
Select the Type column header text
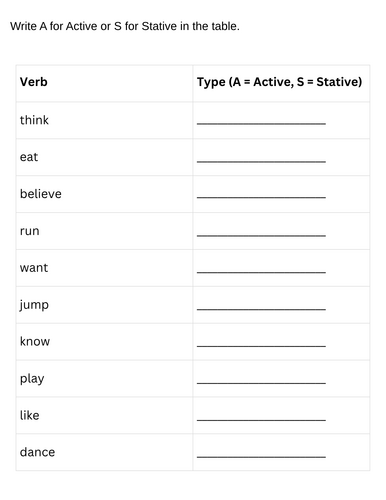279,82
